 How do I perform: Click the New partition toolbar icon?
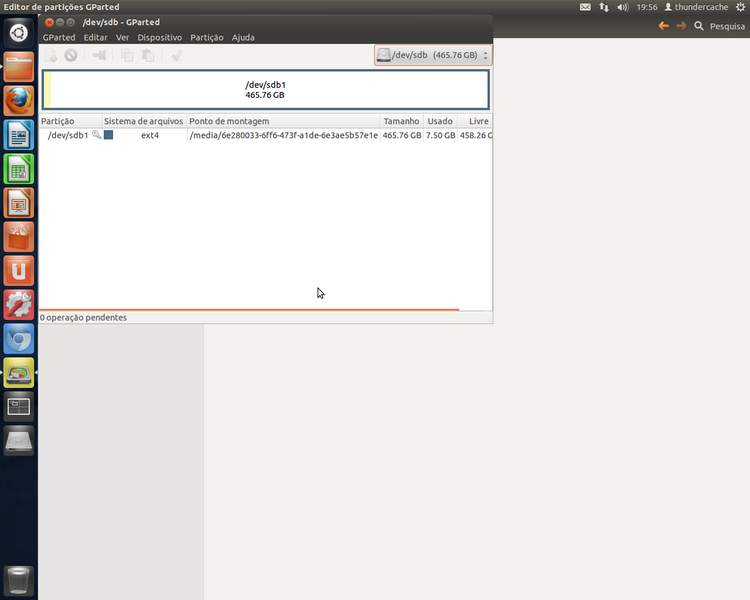tap(51, 56)
